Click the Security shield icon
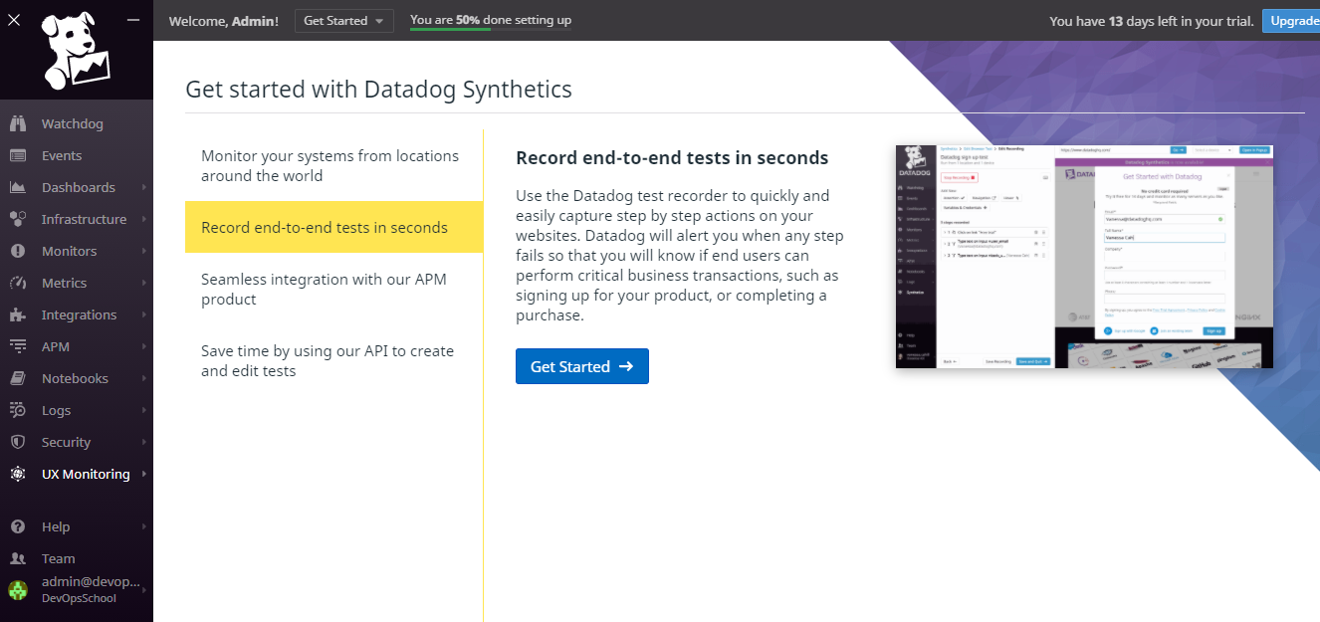The width and height of the screenshot is (1320, 622). point(18,442)
